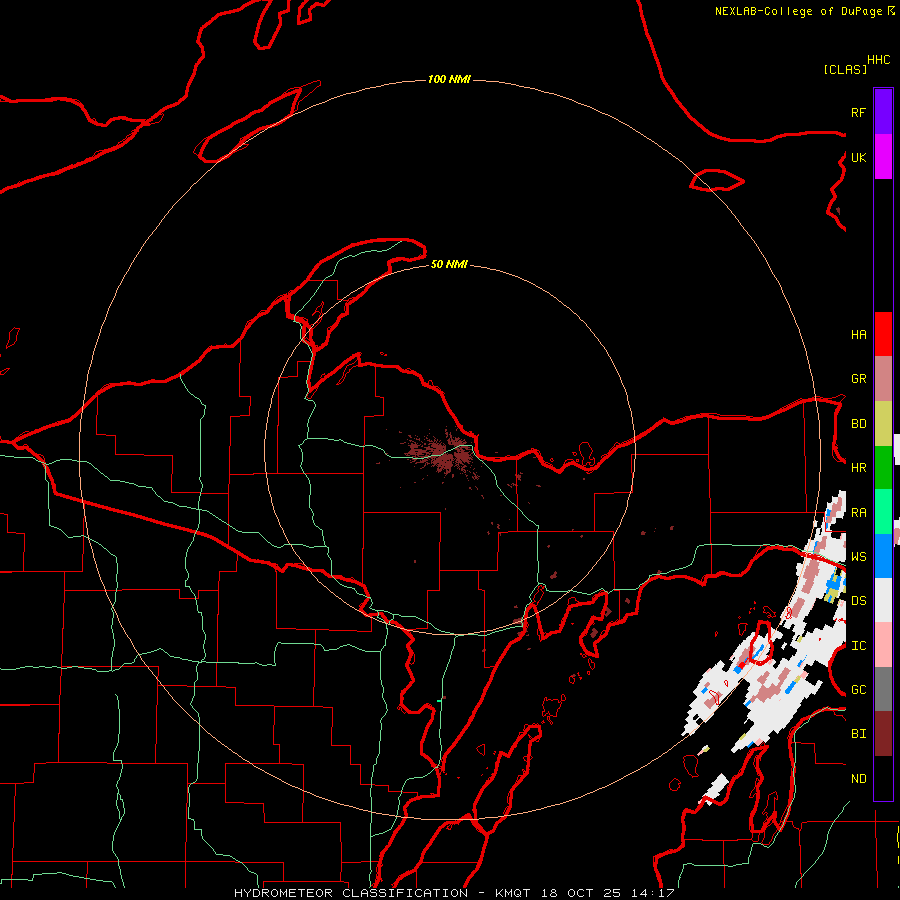900x900 pixels.
Task: Click the "BD" legend label
Action: click(x=858, y=424)
